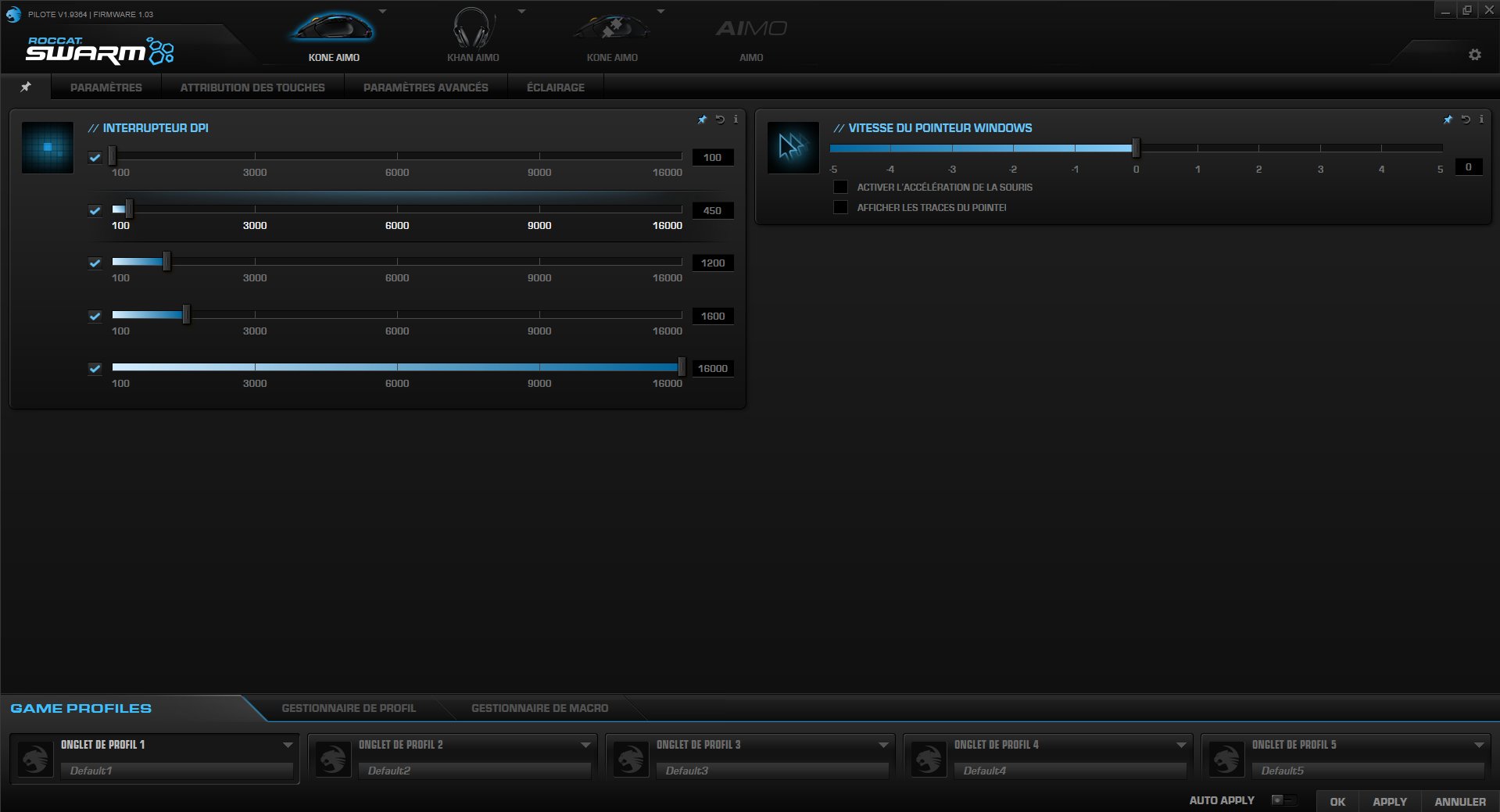The width and height of the screenshot is (1500, 812).
Task: Select the Khan AIMO headset device icon
Action: (473, 30)
